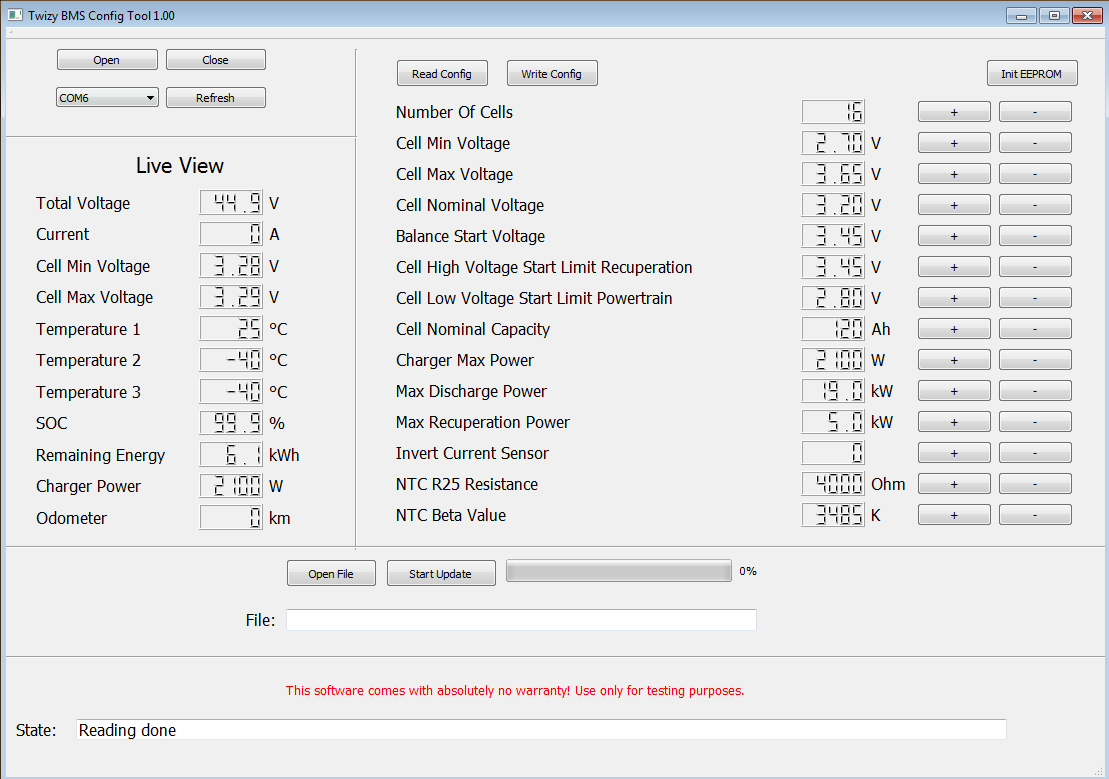Viewport: 1109px width, 779px height.
Task: Increase Max Discharge Power with plus
Action: click(954, 391)
